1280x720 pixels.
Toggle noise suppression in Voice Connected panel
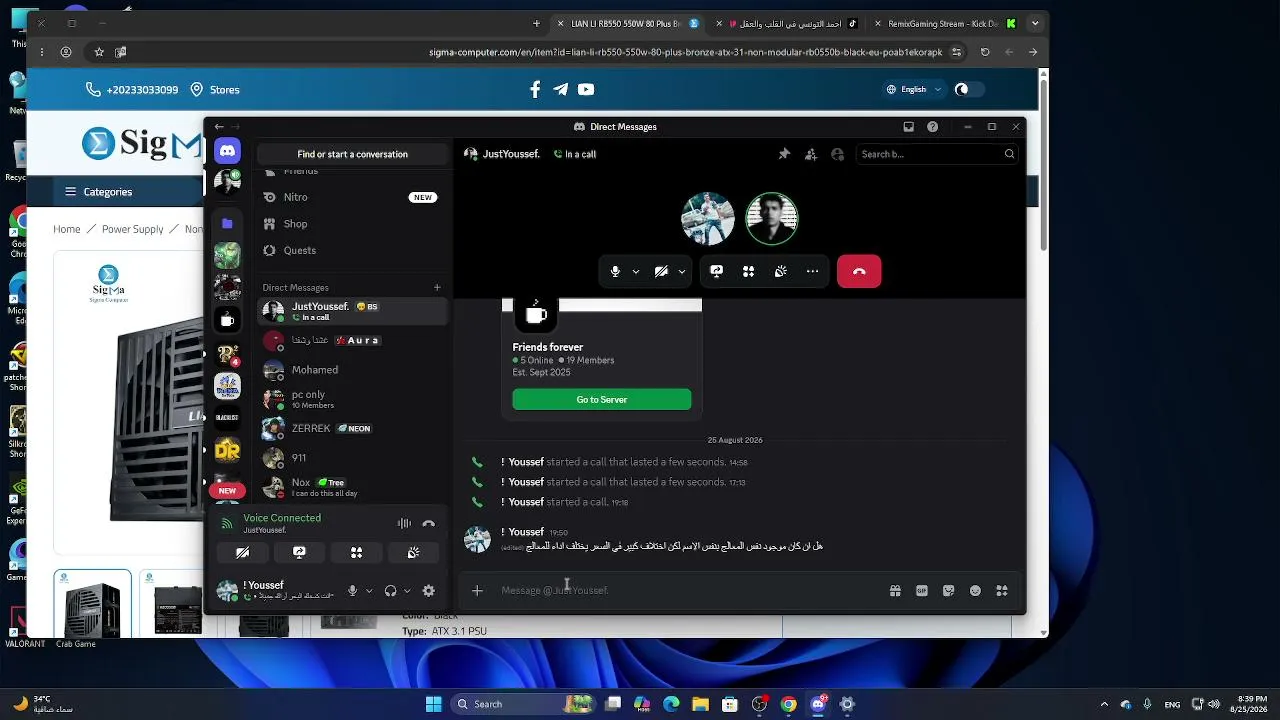coord(404,523)
